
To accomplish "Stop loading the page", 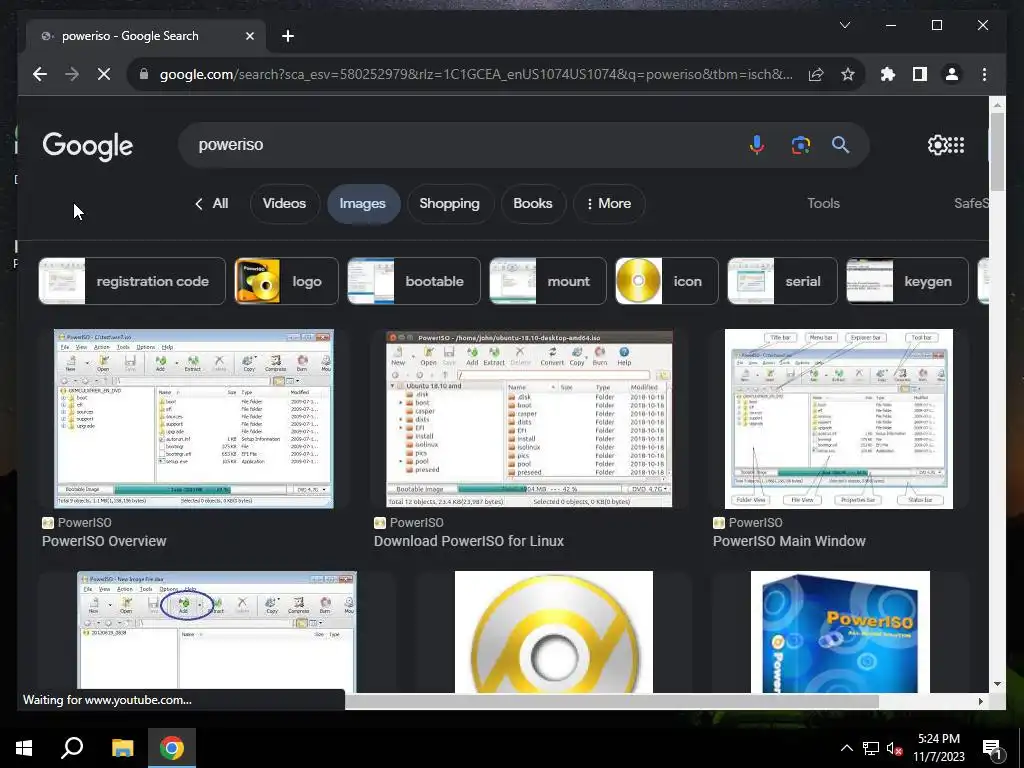I will click(104, 74).
